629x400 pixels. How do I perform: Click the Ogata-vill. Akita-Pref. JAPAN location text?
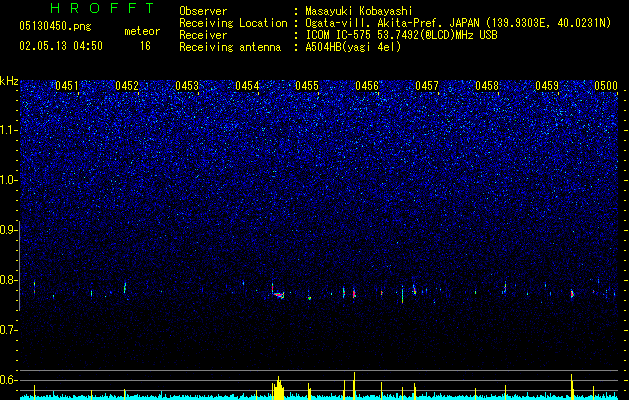[x=458, y=23]
